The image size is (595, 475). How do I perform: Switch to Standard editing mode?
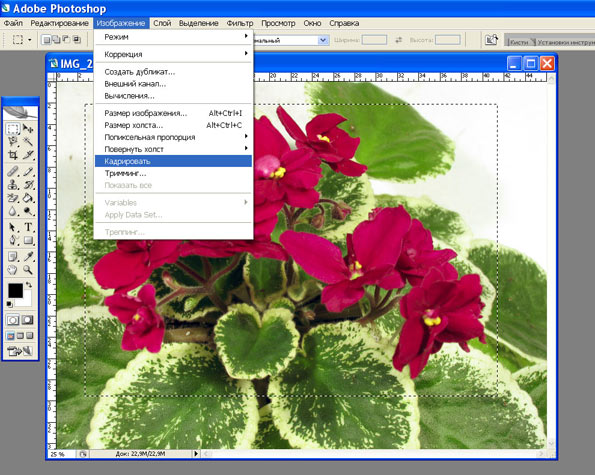[13, 320]
